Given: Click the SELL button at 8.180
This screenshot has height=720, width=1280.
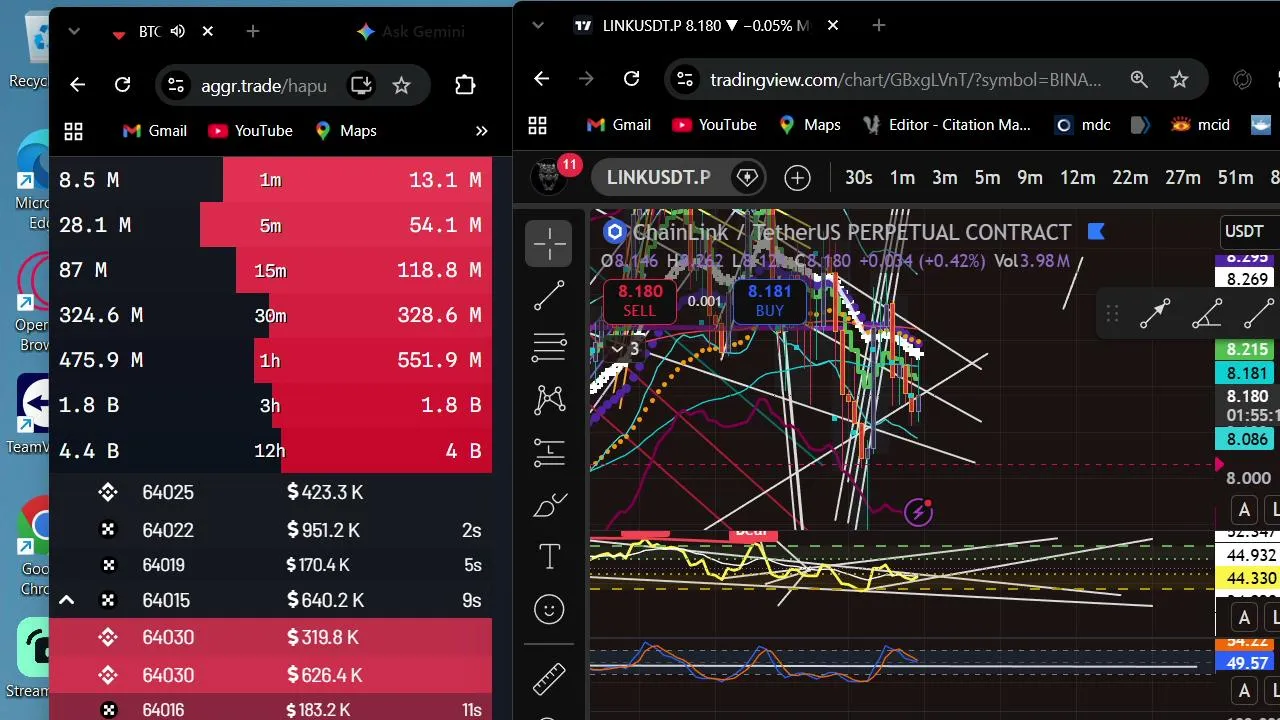Looking at the screenshot, I should click(640, 300).
